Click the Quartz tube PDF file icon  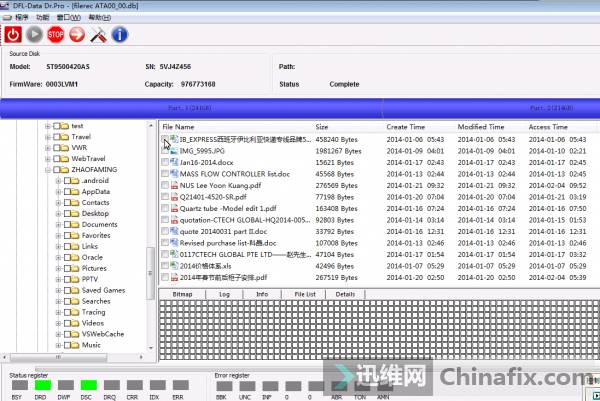(x=174, y=208)
